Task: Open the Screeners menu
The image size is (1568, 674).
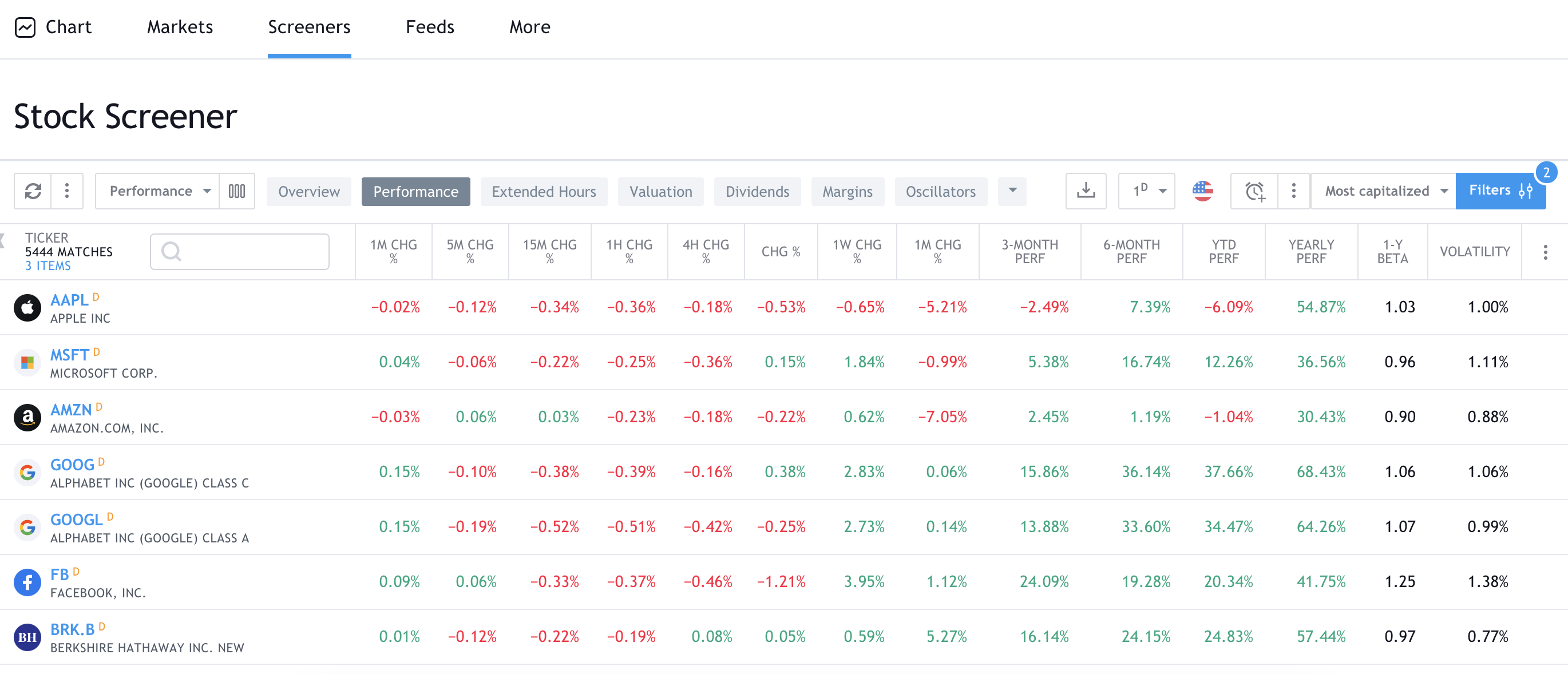Action: click(x=309, y=27)
